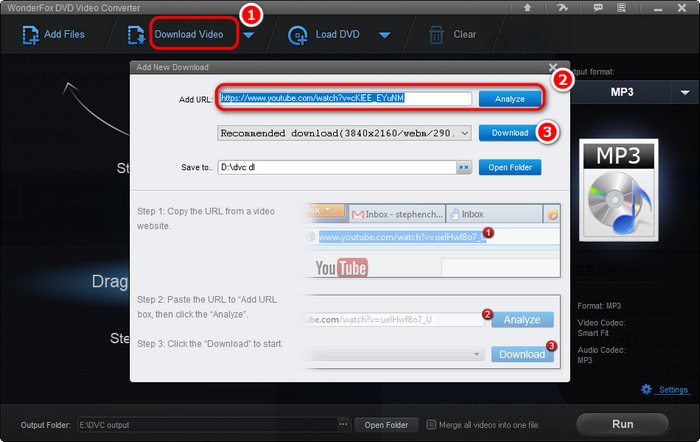This screenshot has height=442, width=700.
Task: Click the 'Format: MP3' text
Action: coord(599,306)
